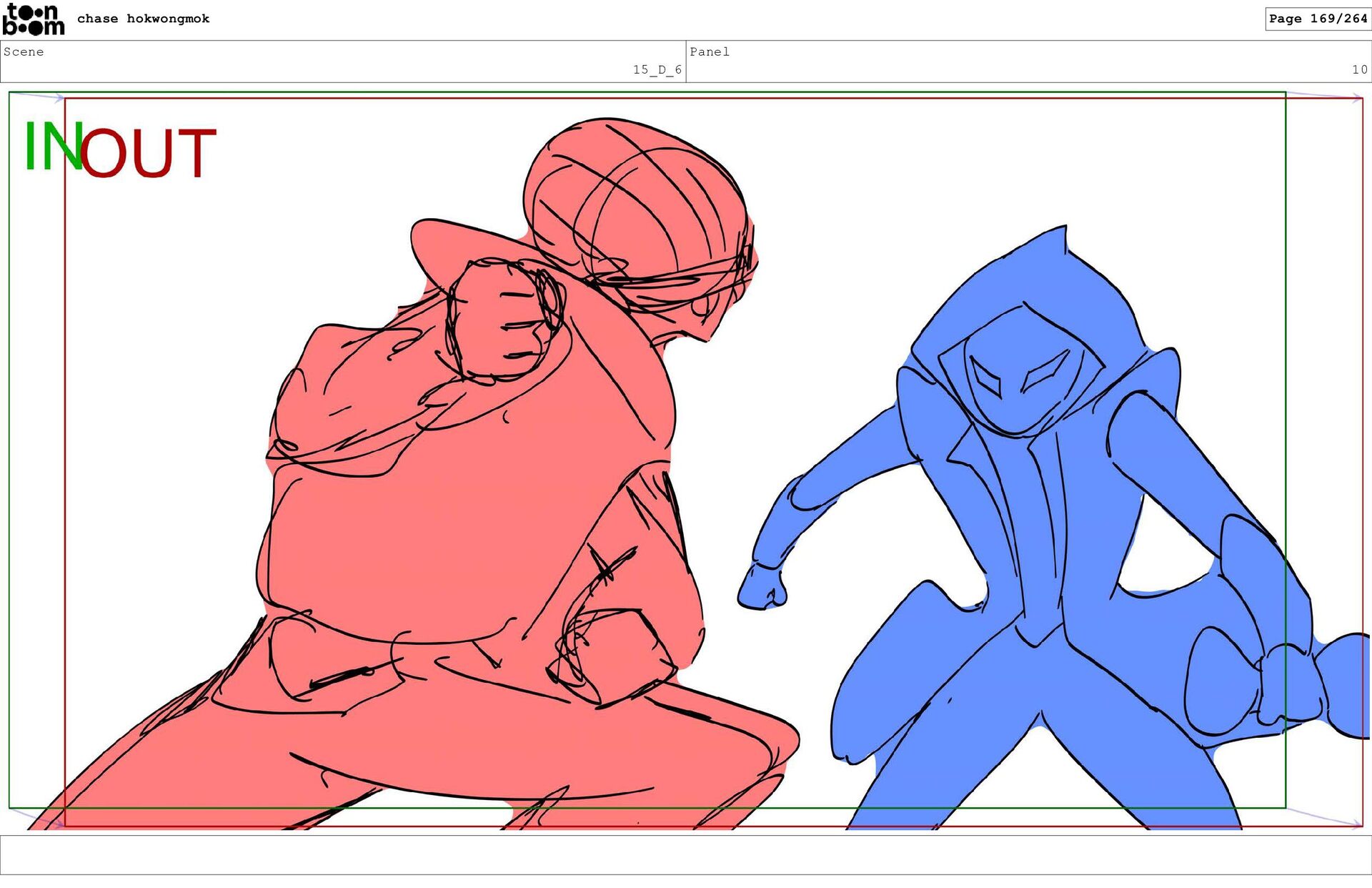This screenshot has width=1372, height=888.
Task: Click the blue character's clenched left fist
Action: 762,588
